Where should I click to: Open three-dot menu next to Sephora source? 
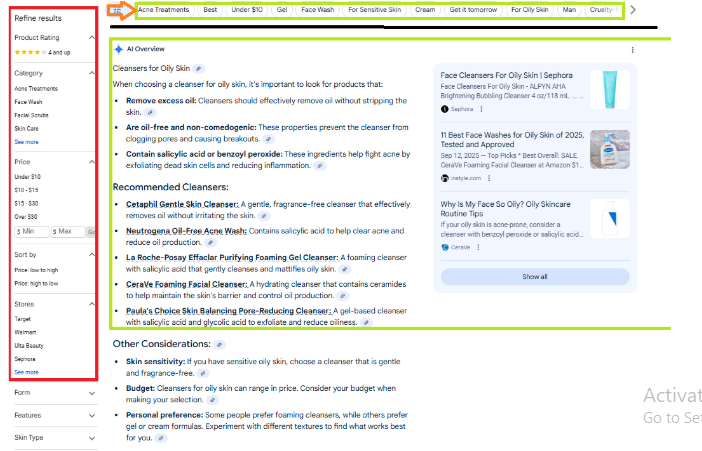(481, 108)
